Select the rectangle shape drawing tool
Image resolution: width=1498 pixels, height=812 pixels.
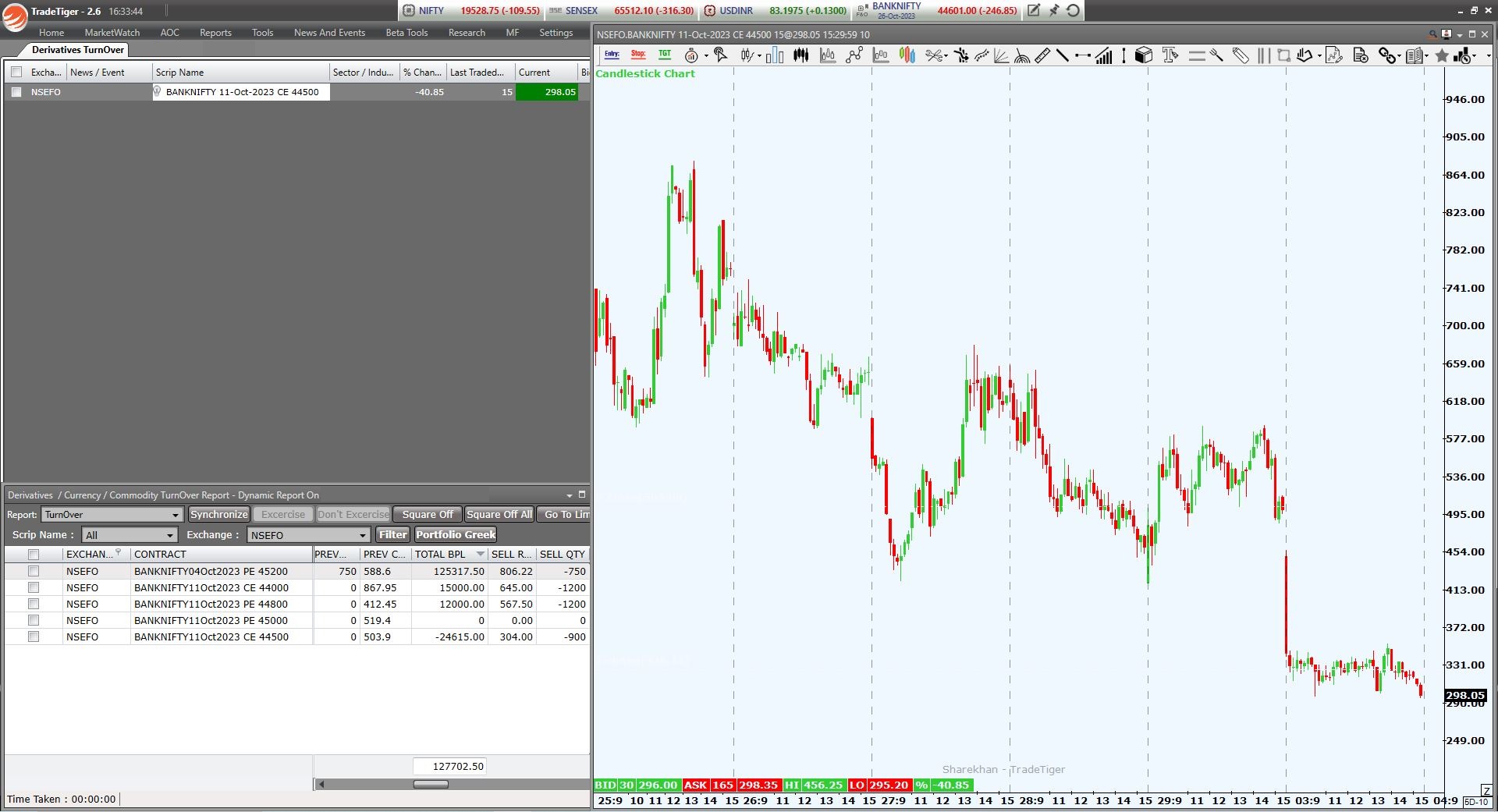(x=1283, y=55)
